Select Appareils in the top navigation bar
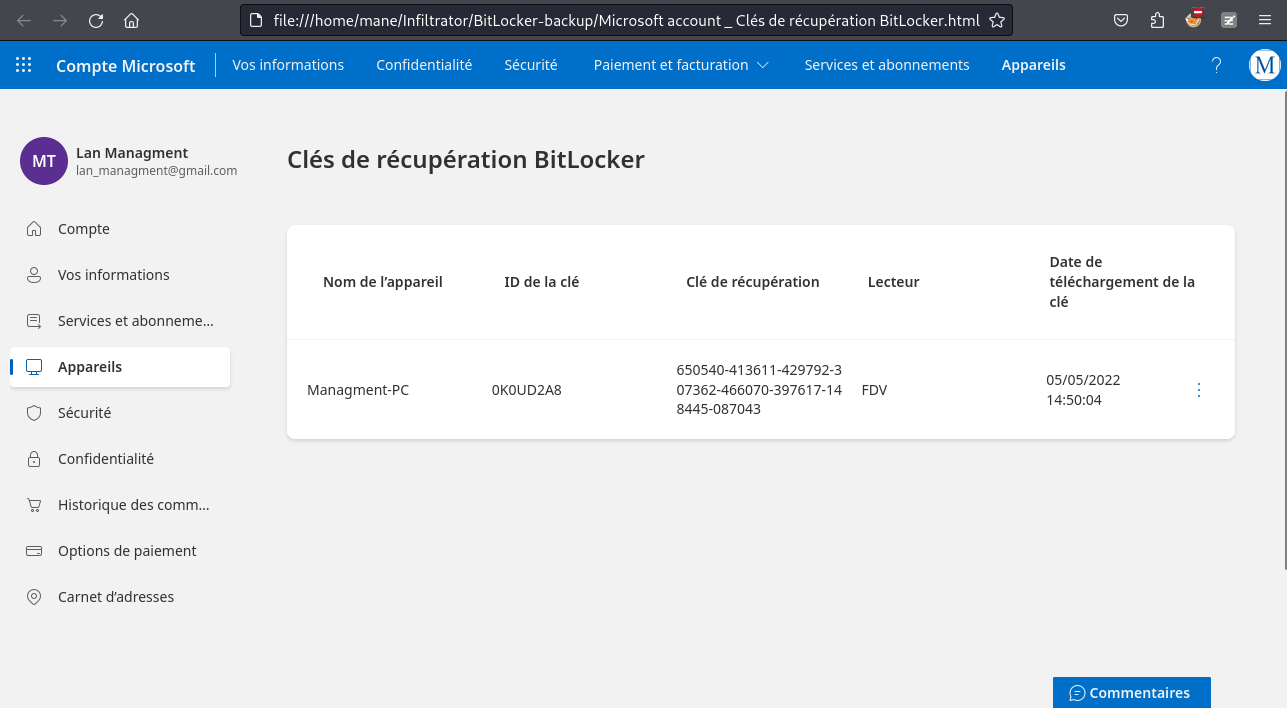This screenshot has width=1287, height=708. [1034, 65]
